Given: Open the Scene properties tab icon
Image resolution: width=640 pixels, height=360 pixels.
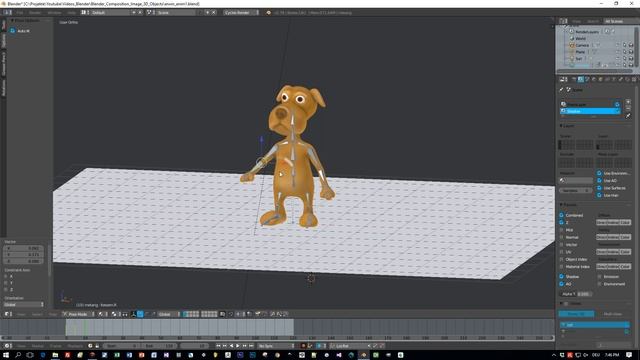Looking at the screenshot, I should (587, 80).
